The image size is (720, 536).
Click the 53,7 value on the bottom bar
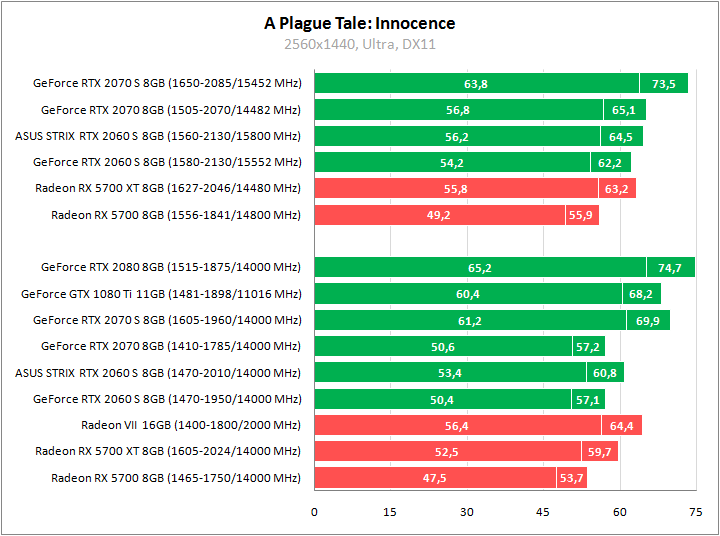pos(572,478)
